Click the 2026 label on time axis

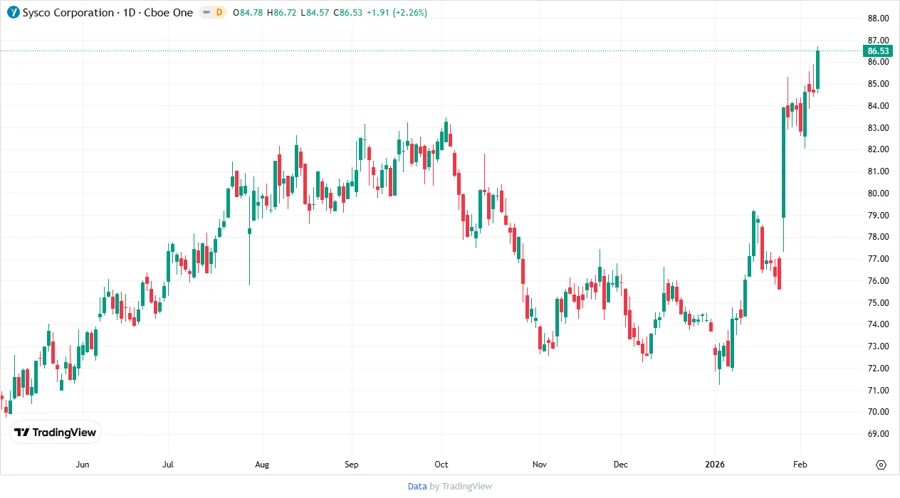715,464
